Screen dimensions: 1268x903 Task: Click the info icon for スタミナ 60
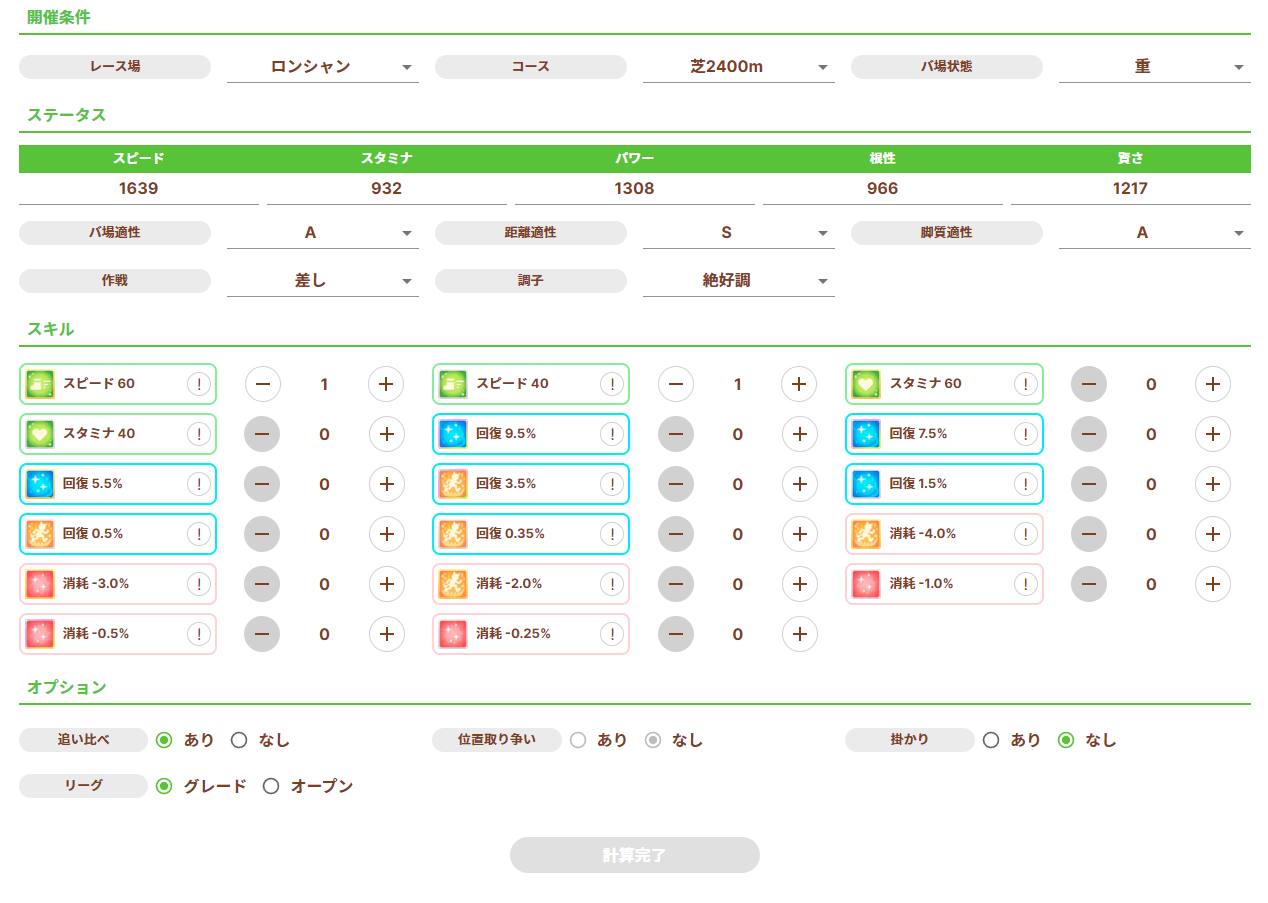click(x=1025, y=384)
